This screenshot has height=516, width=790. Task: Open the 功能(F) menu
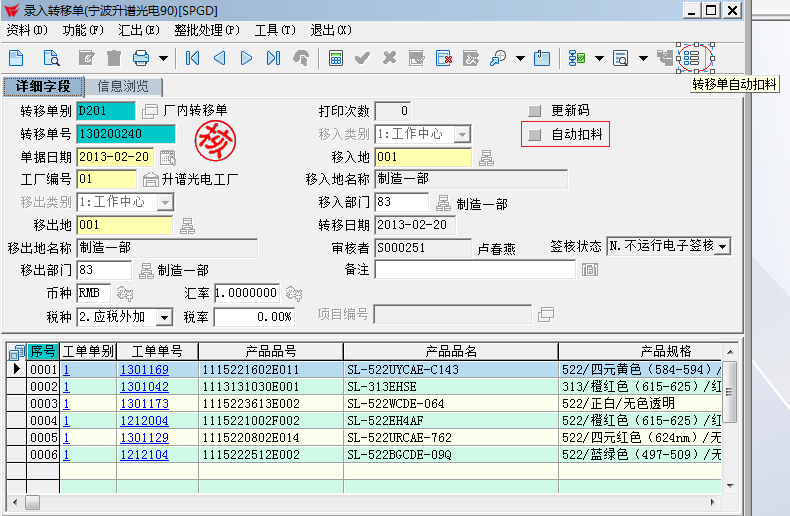tap(81, 30)
